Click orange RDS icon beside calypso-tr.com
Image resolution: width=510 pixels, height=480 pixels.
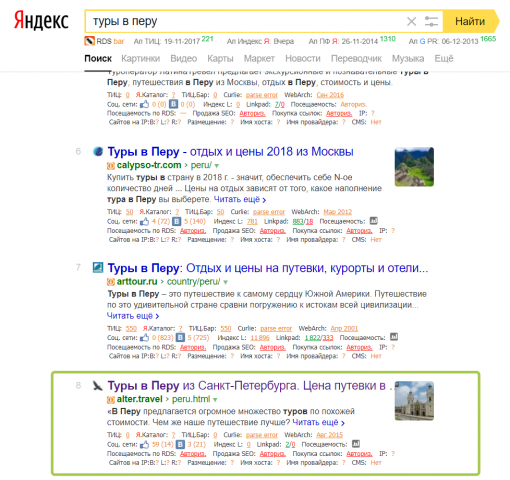point(111,165)
